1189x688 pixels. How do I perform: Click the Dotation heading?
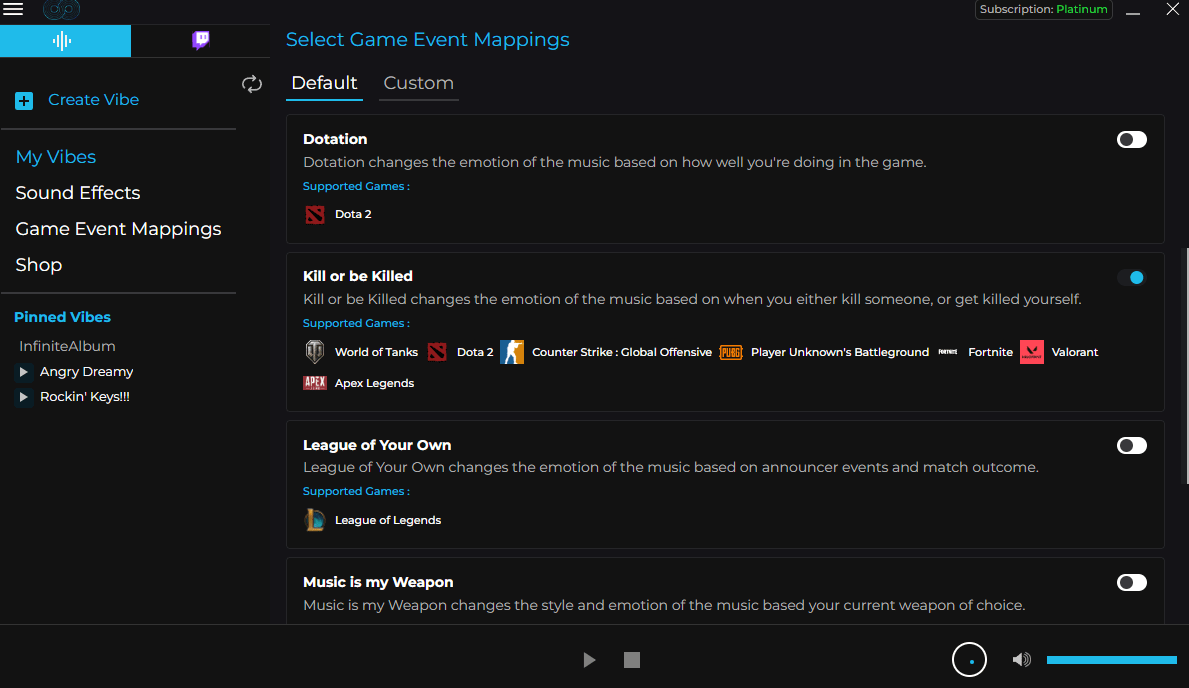pyautogui.click(x=334, y=139)
